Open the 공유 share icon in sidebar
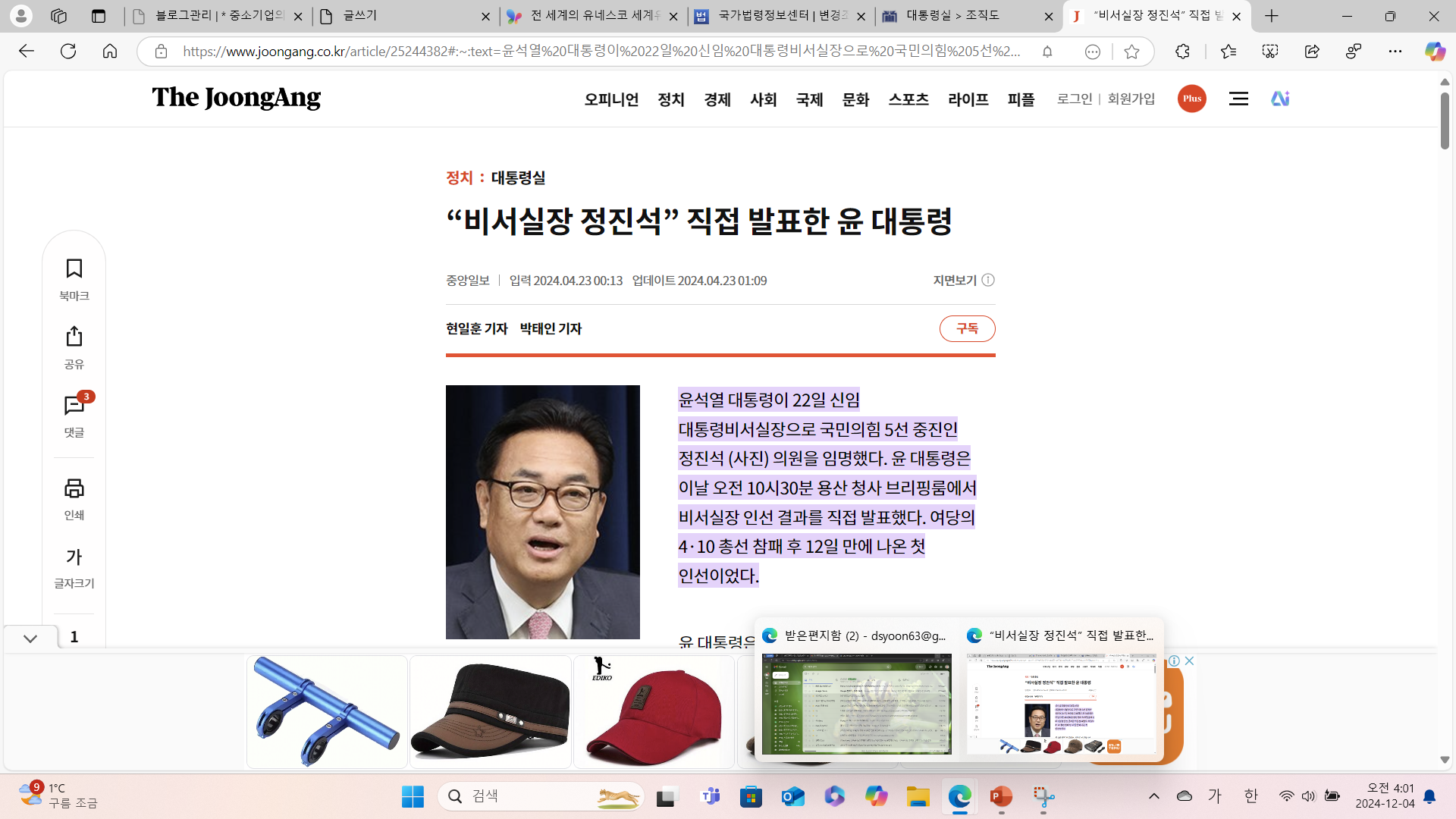This screenshot has width=1456, height=819. tap(74, 337)
